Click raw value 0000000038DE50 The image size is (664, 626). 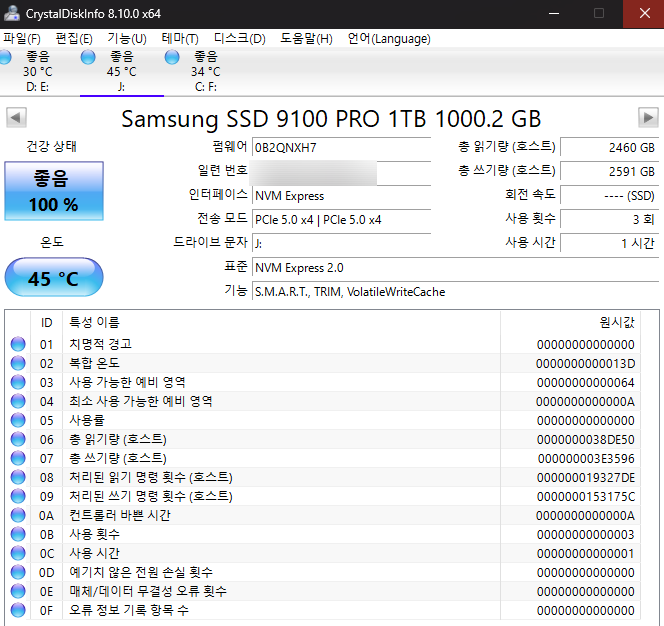[x=585, y=440]
